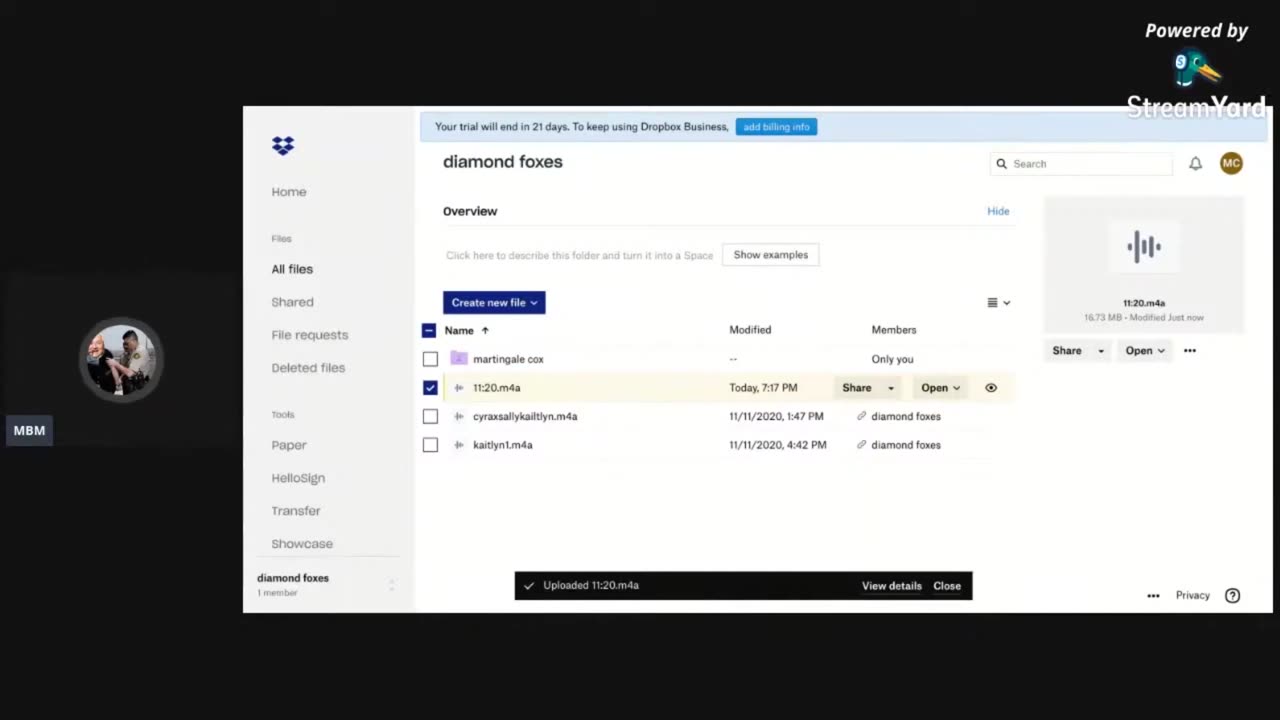Expand Open dropdown on 11:20.m4a row
The width and height of the screenshot is (1280, 720).
(x=940, y=388)
